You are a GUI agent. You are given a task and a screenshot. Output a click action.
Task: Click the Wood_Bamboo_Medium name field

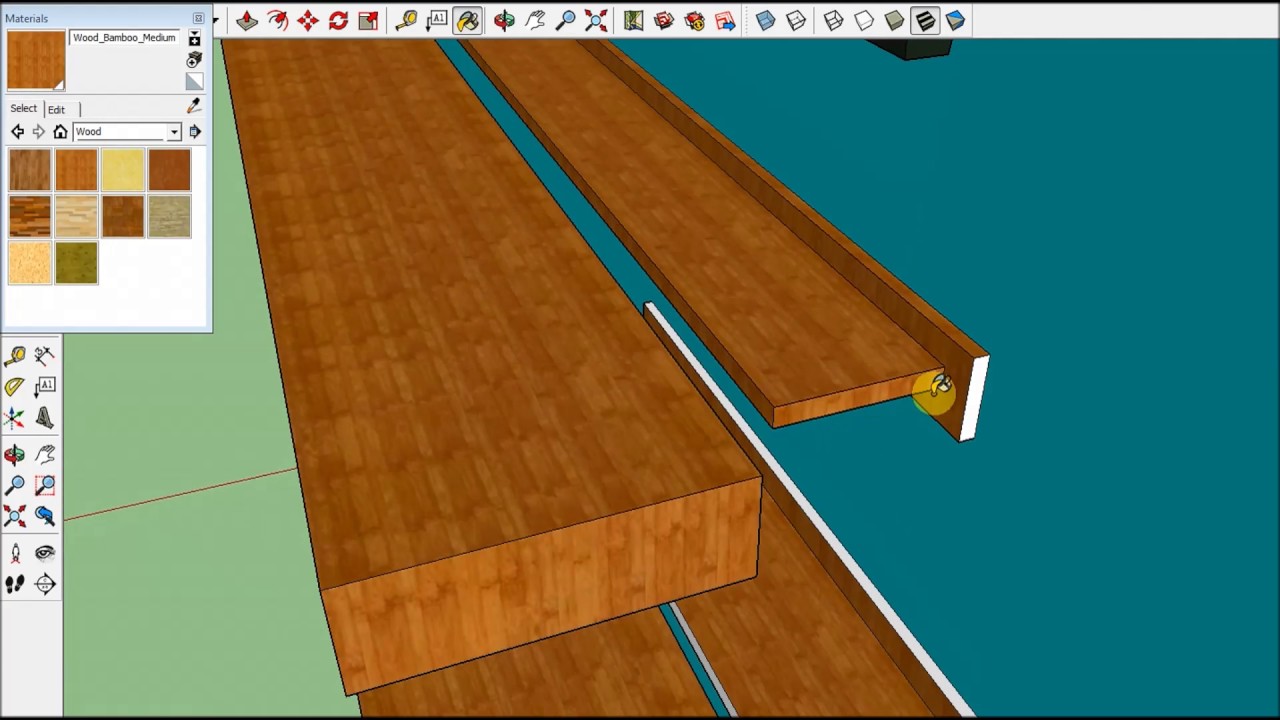tap(124, 38)
